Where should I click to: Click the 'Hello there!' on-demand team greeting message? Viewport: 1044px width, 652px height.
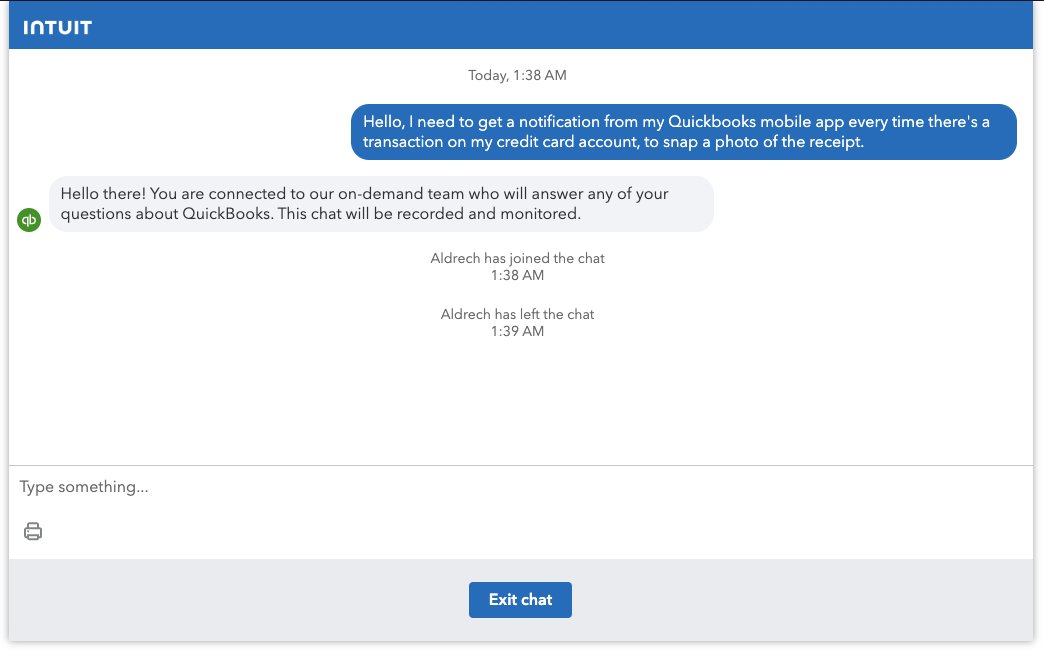pos(382,204)
